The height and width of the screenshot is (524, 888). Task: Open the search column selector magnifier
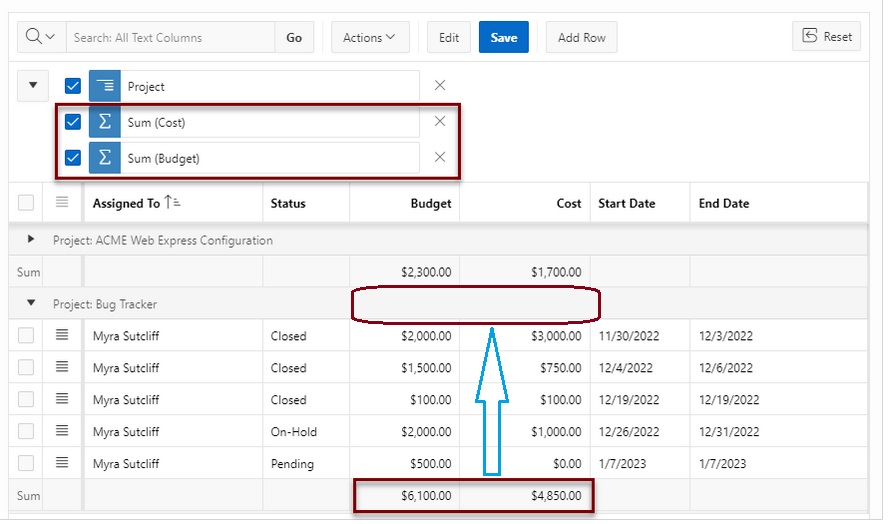(41, 37)
